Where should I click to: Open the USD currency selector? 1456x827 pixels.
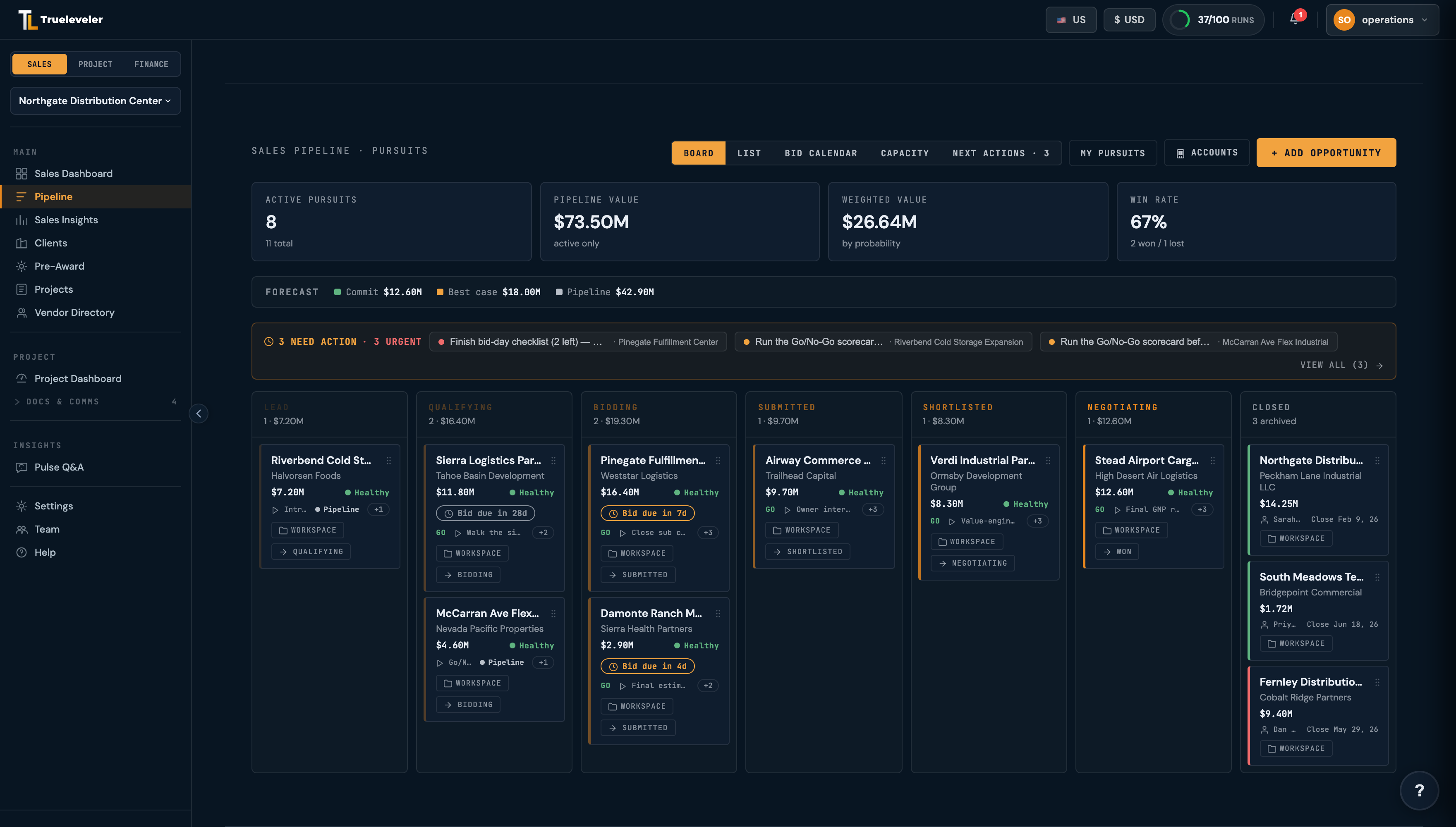(1129, 20)
